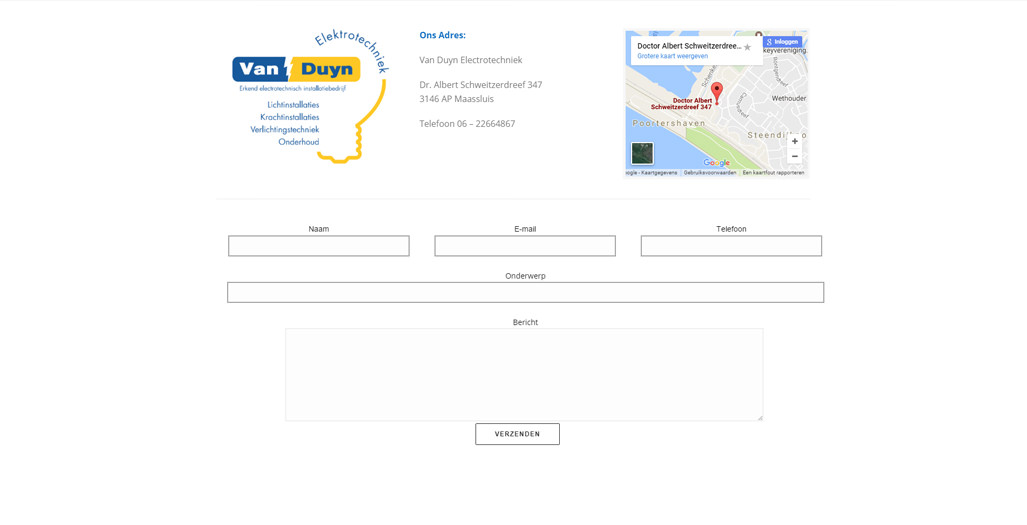
Task: Click inside the Bericht text area
Action: pyautogui.click(x=525, y=374)
